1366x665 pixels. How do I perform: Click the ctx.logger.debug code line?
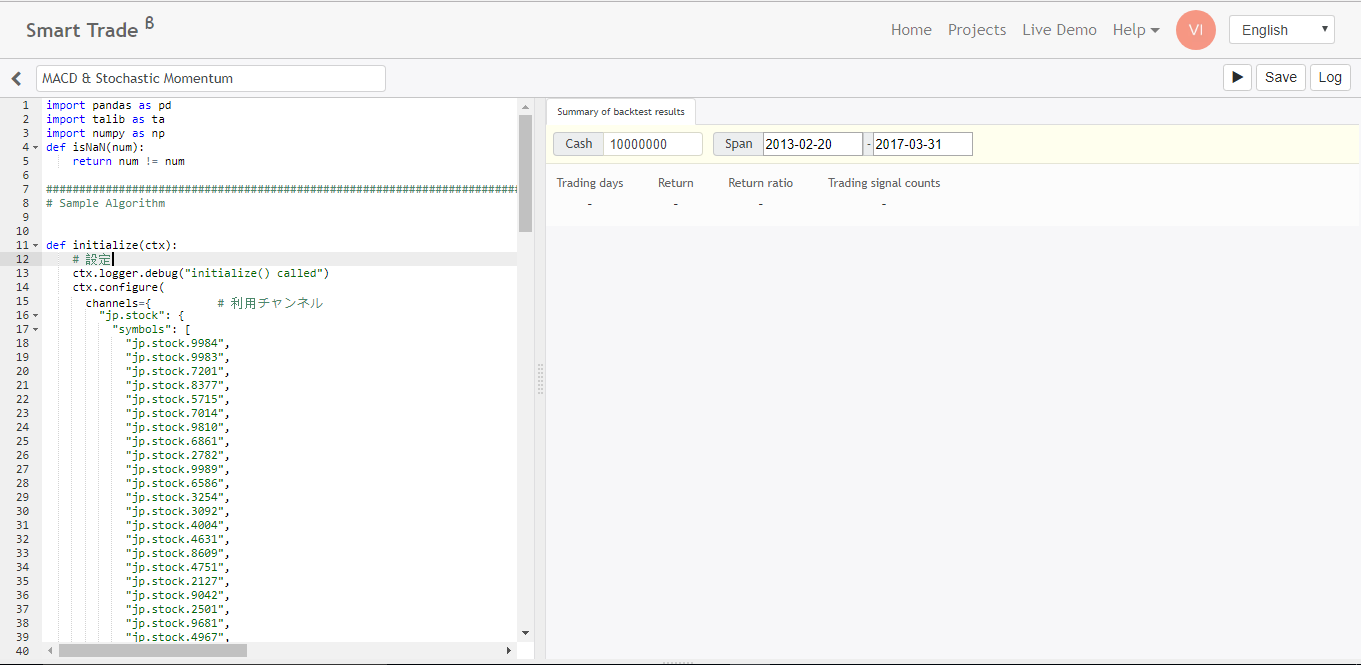click(x=201, y=273)
